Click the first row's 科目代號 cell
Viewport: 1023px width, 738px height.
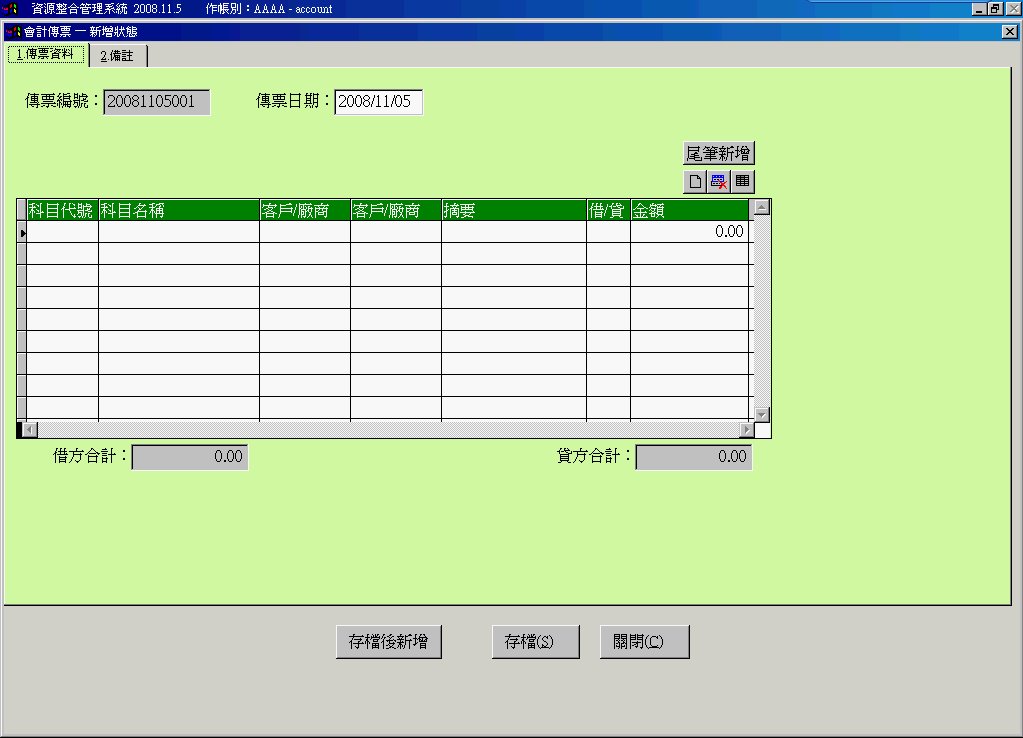[x=62, y=232]
